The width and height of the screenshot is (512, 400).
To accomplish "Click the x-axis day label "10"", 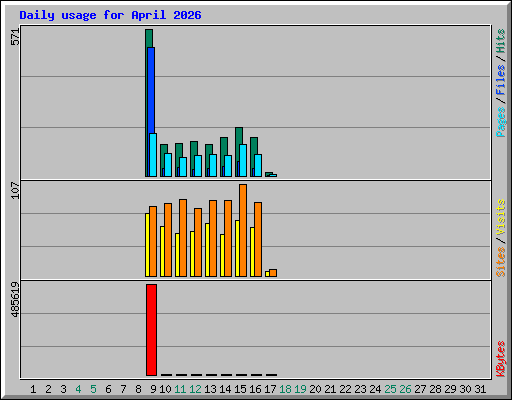I will click(165, 389).
